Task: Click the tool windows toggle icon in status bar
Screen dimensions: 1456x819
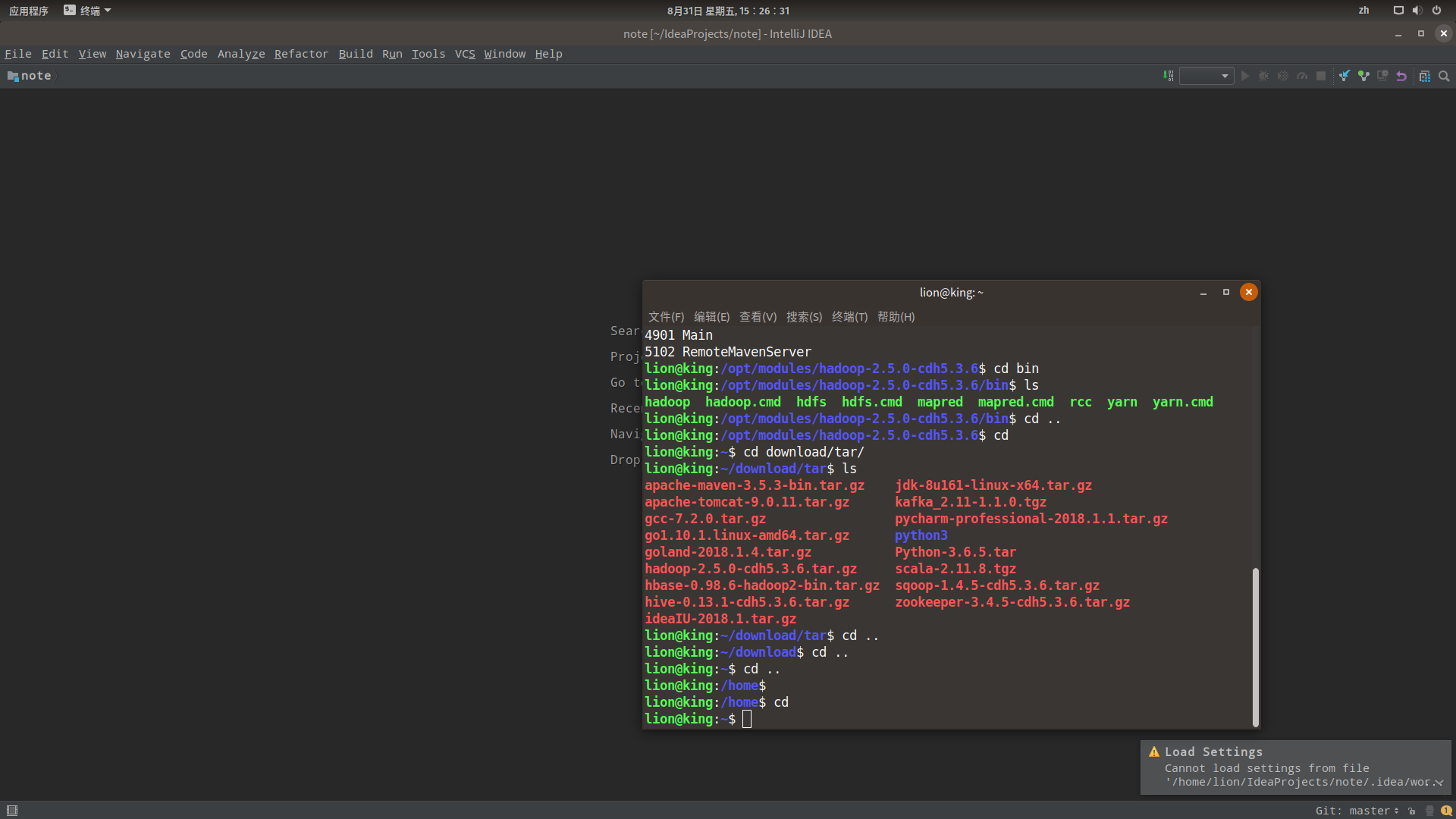Action: point(12,810)
